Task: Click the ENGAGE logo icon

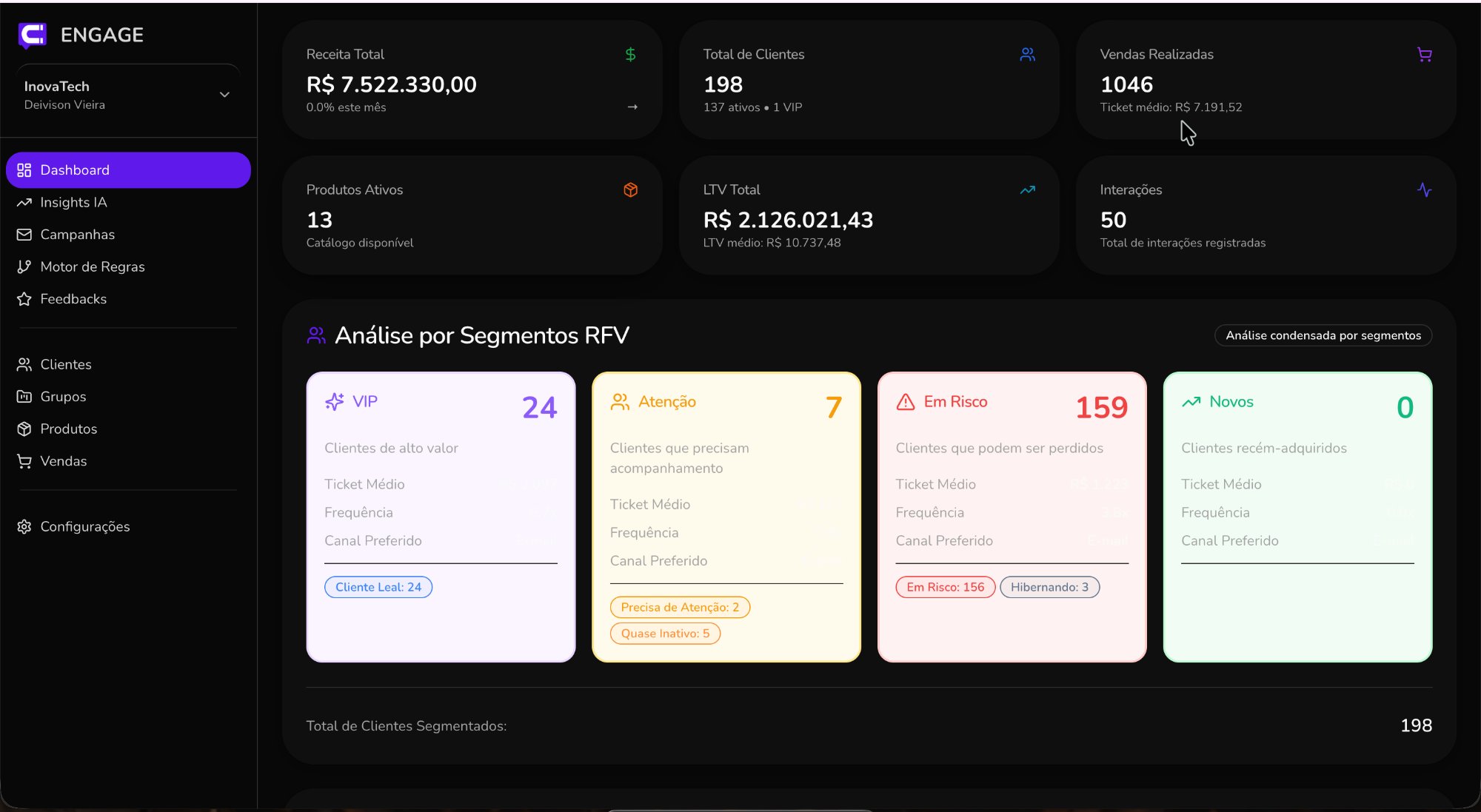Action: tap(31, 35)
